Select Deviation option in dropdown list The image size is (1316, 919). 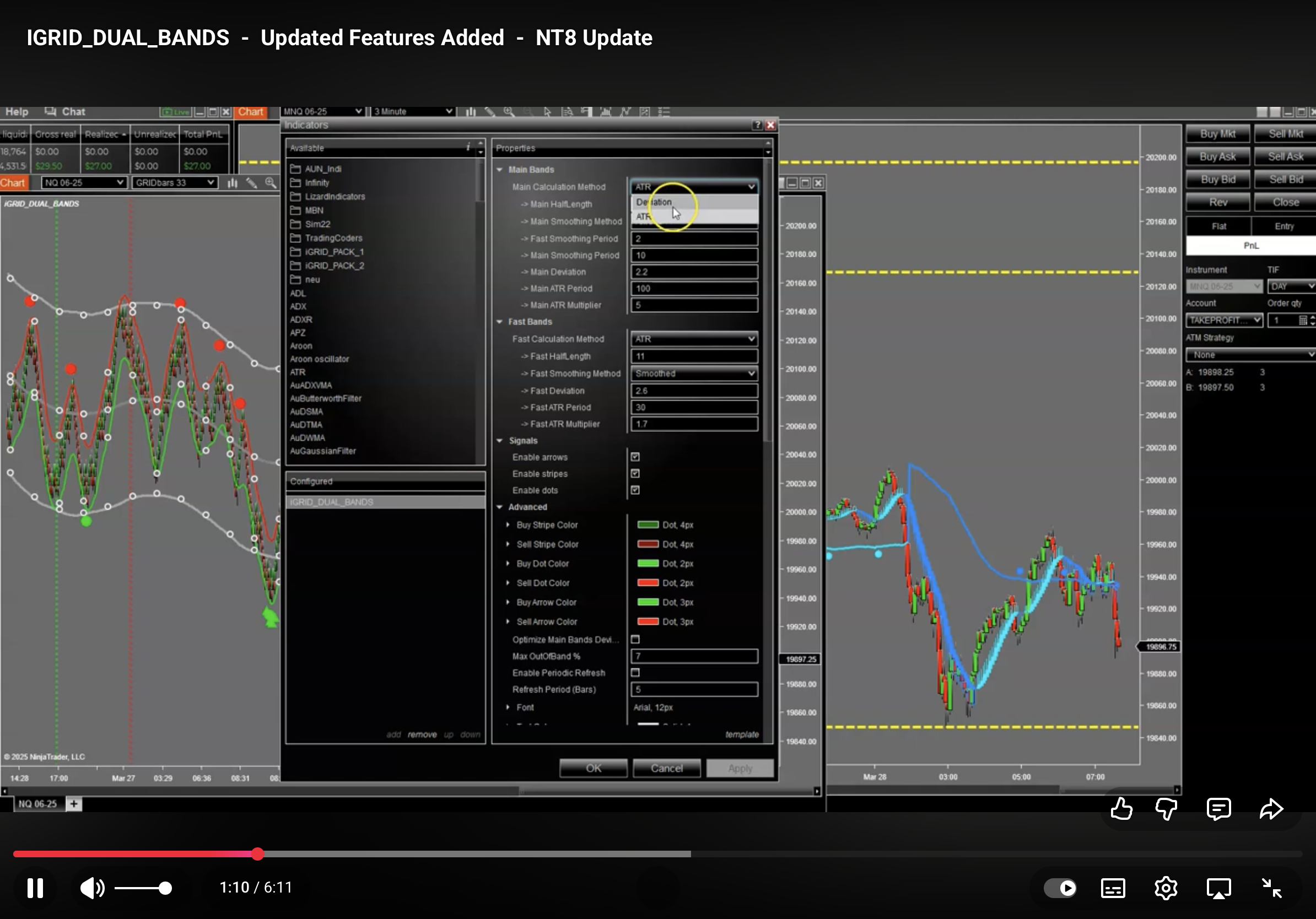point(654,202)
